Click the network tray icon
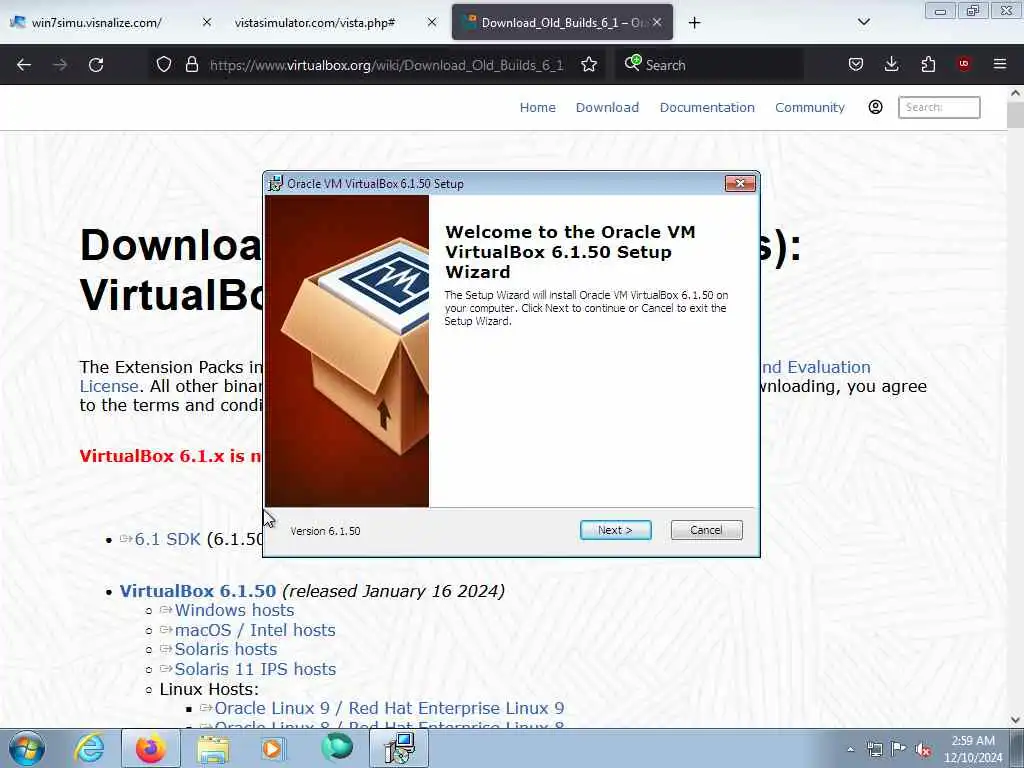The image size is (1024, 768). (874, 749)
